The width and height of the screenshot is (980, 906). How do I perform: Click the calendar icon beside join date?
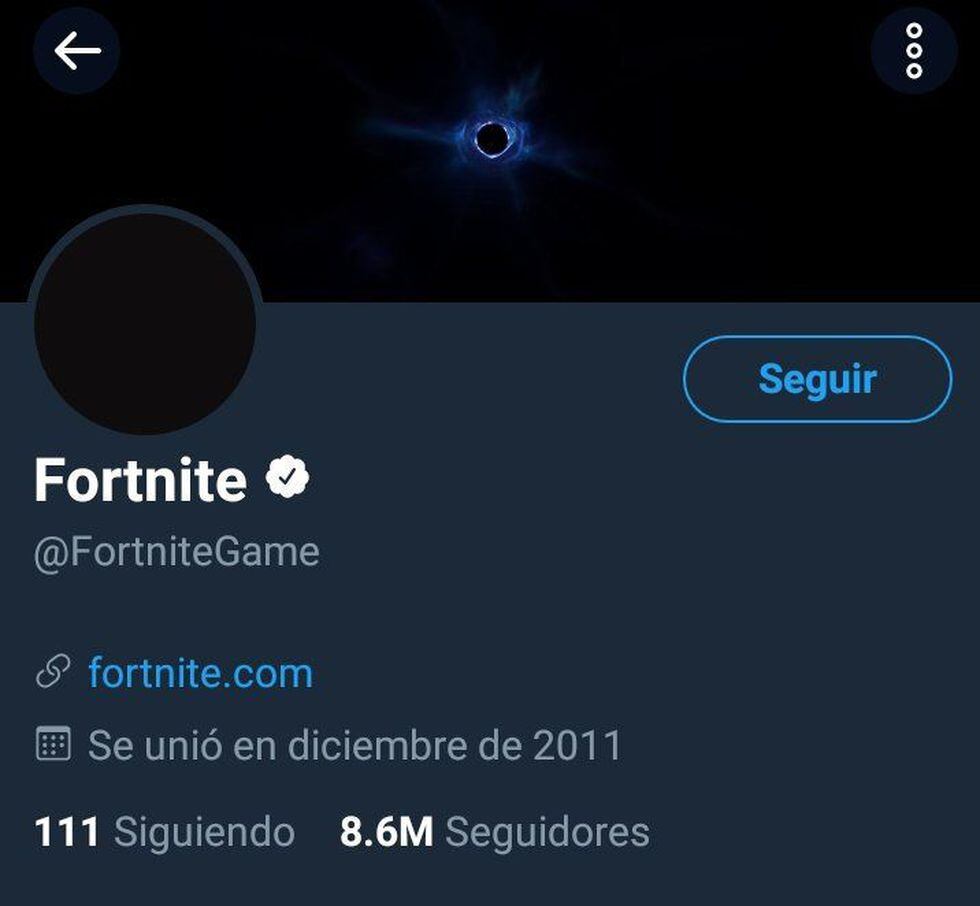click(53, 745)
